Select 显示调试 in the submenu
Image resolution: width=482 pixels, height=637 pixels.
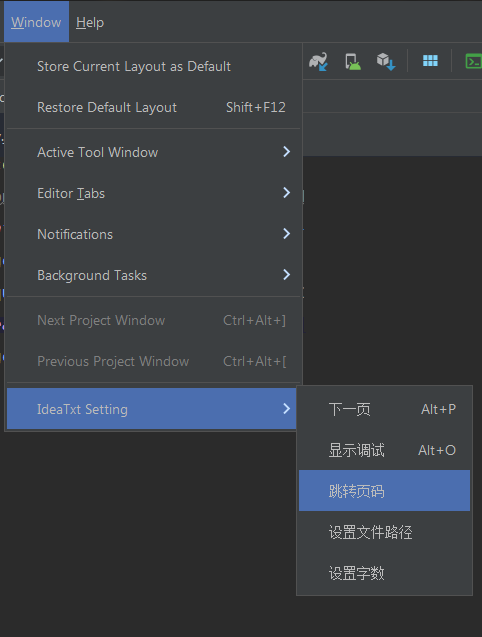384,450
